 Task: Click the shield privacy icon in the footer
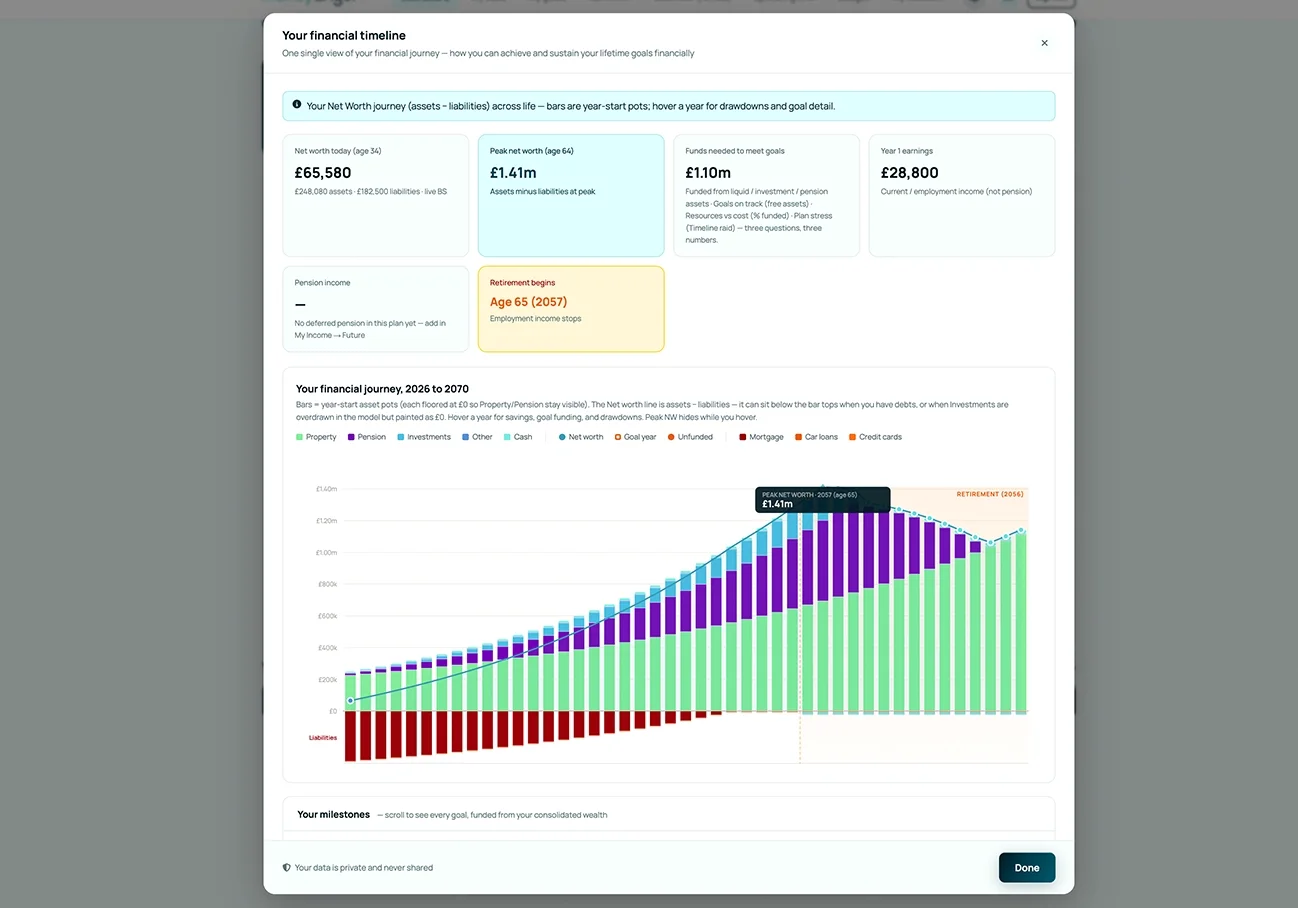287,868
